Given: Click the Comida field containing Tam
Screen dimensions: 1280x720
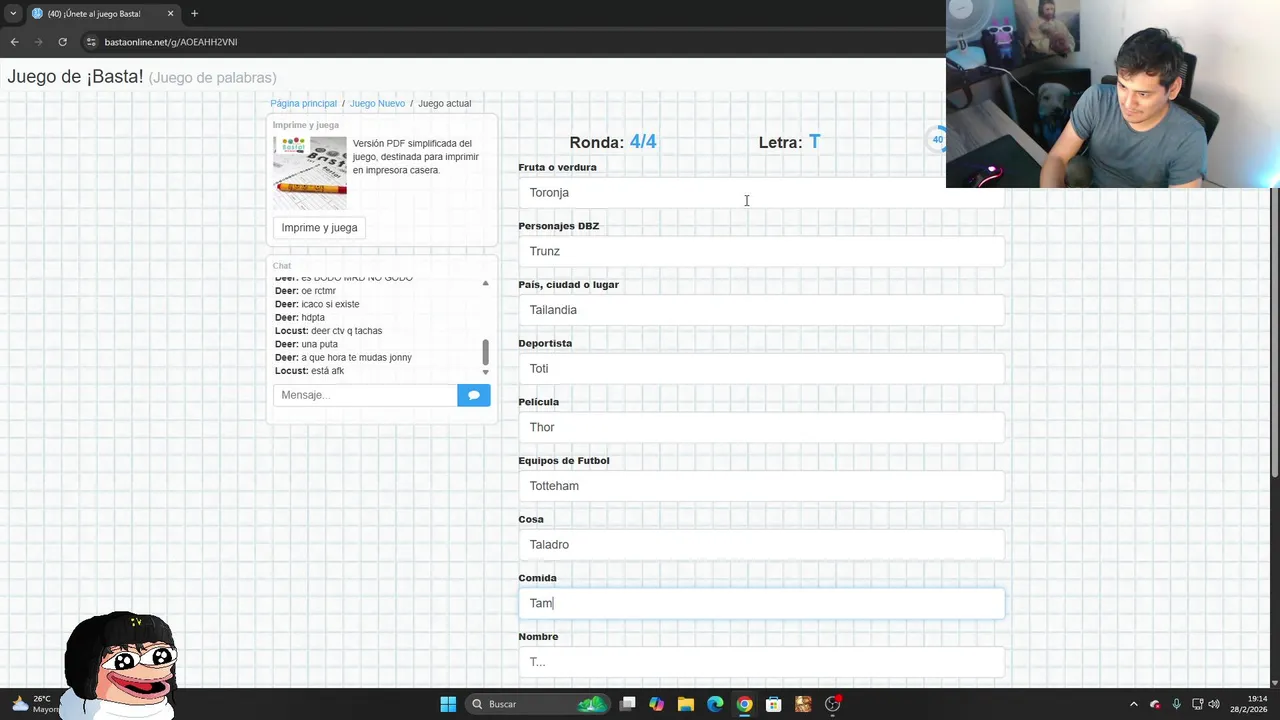Looking at the screenshot, I should pyautogui.click(x=761, y=603).
